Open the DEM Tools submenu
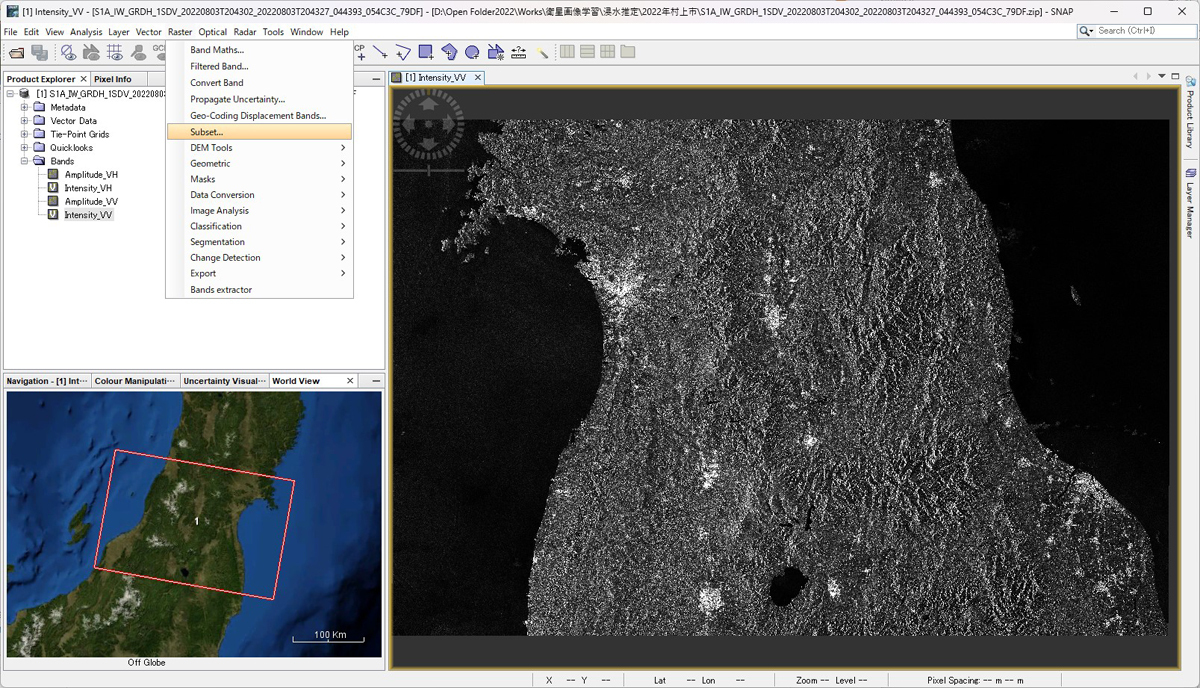Viewport: 1200px width, 688px height. [x=259, y=148]
